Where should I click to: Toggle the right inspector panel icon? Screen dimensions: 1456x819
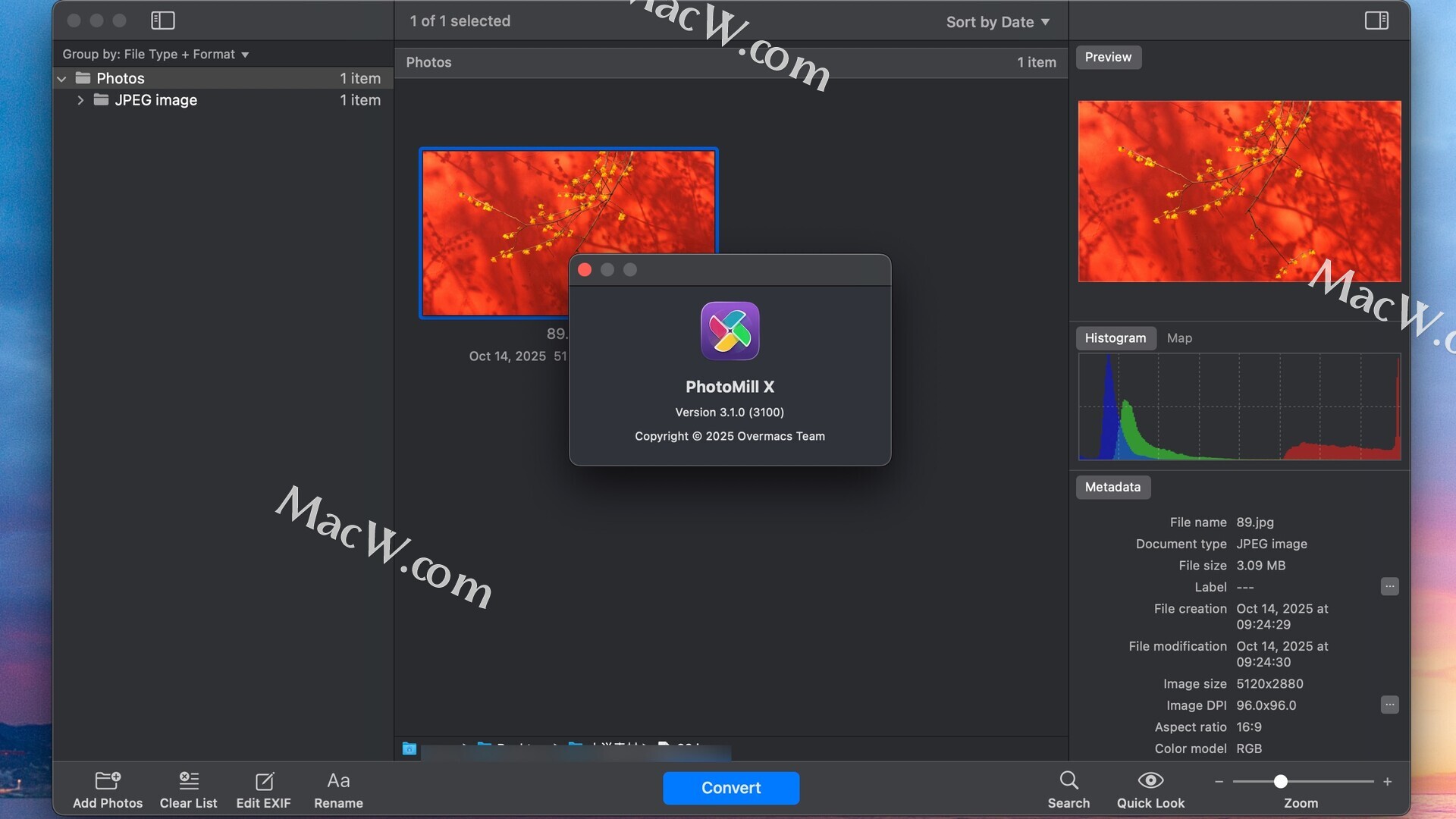tap(1376, 20)
